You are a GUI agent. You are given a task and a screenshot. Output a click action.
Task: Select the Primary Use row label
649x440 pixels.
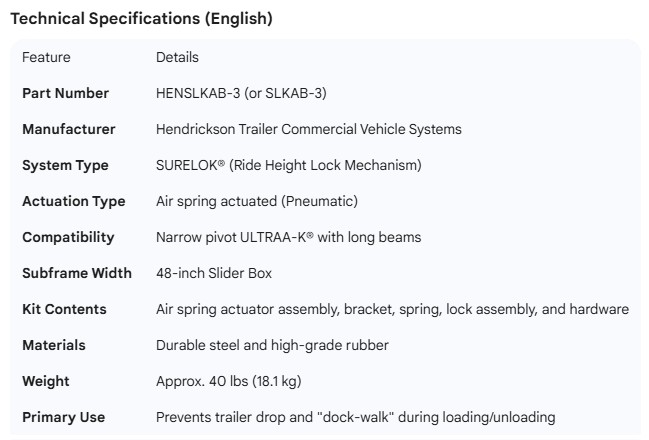pos(63,417)
